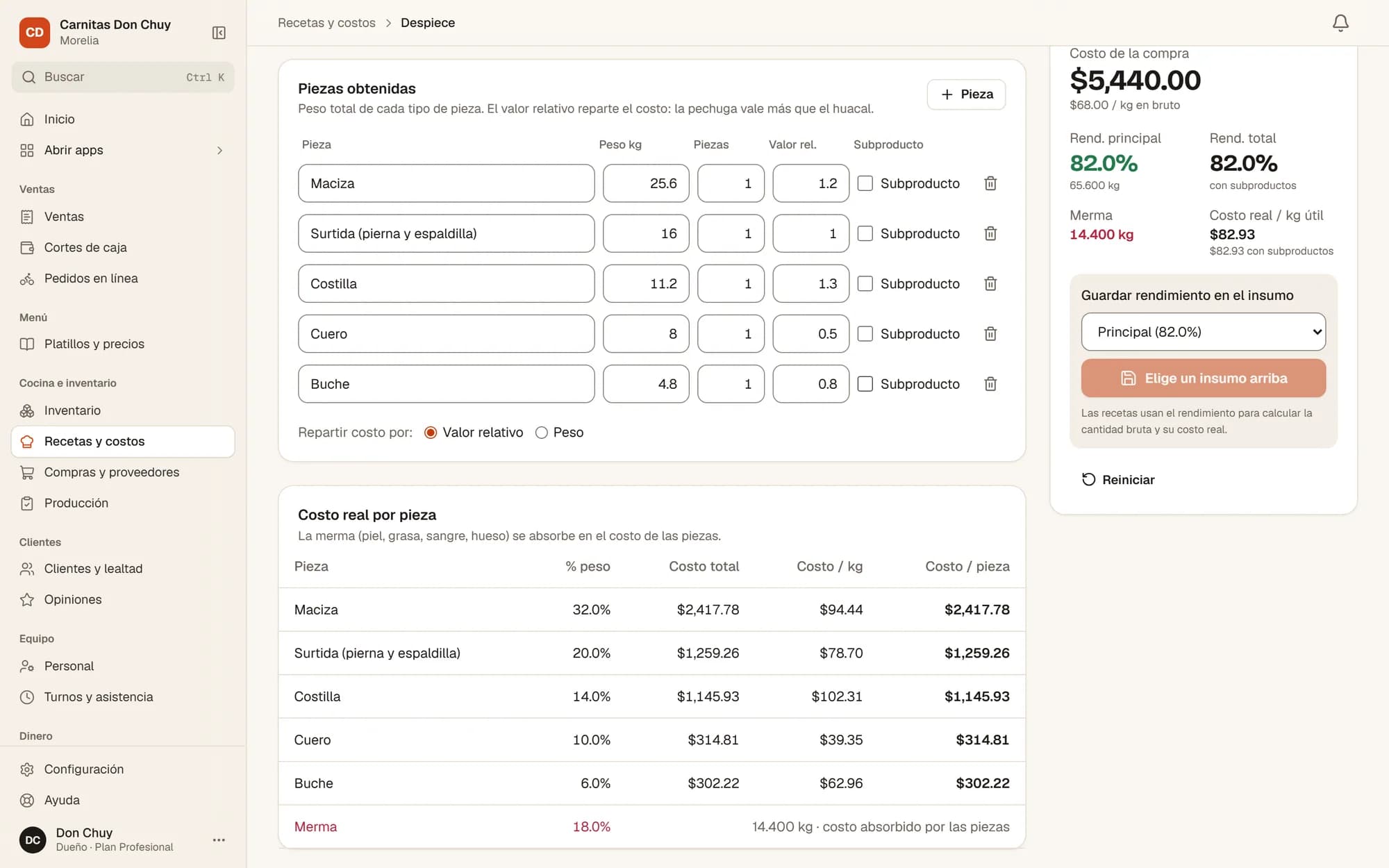Open the Principal (82.0%) dropdown

(1203, 332)
